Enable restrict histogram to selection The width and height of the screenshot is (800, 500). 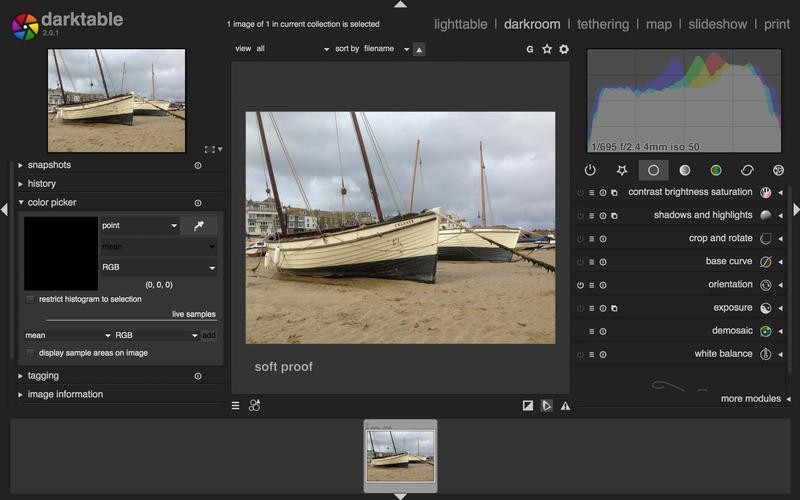[31, 299]
